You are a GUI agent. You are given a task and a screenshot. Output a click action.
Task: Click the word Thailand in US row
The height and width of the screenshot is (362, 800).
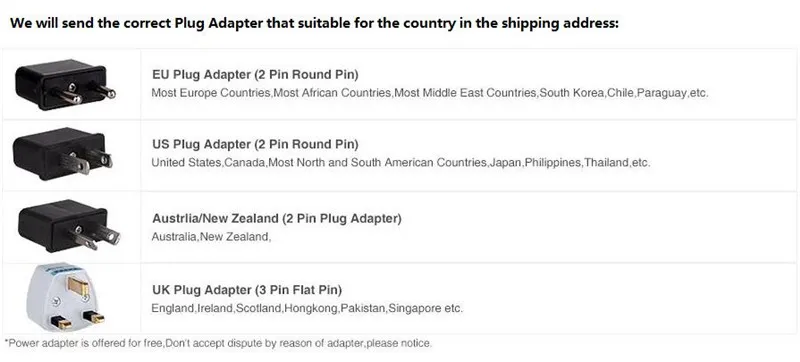(606, 163)
